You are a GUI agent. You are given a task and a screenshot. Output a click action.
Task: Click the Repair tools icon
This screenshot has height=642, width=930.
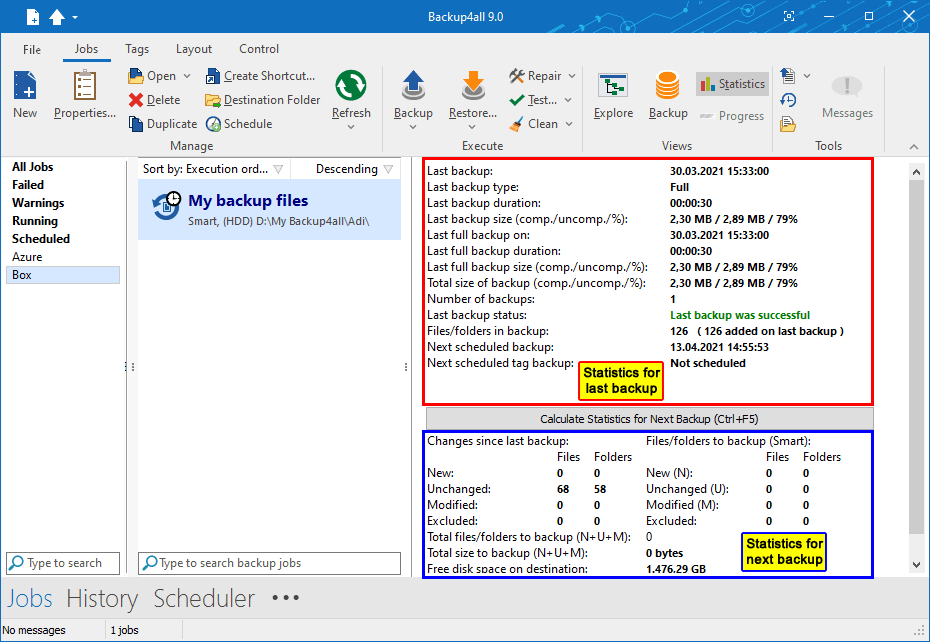[x=517, y=76]
